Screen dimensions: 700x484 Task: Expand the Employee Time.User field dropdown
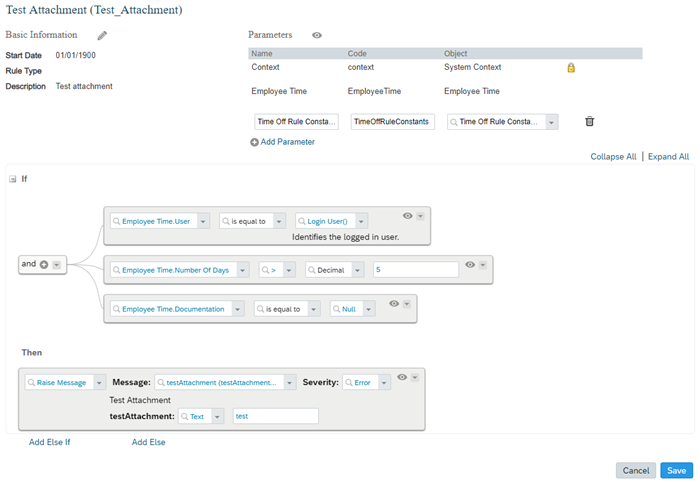point(203,221)
